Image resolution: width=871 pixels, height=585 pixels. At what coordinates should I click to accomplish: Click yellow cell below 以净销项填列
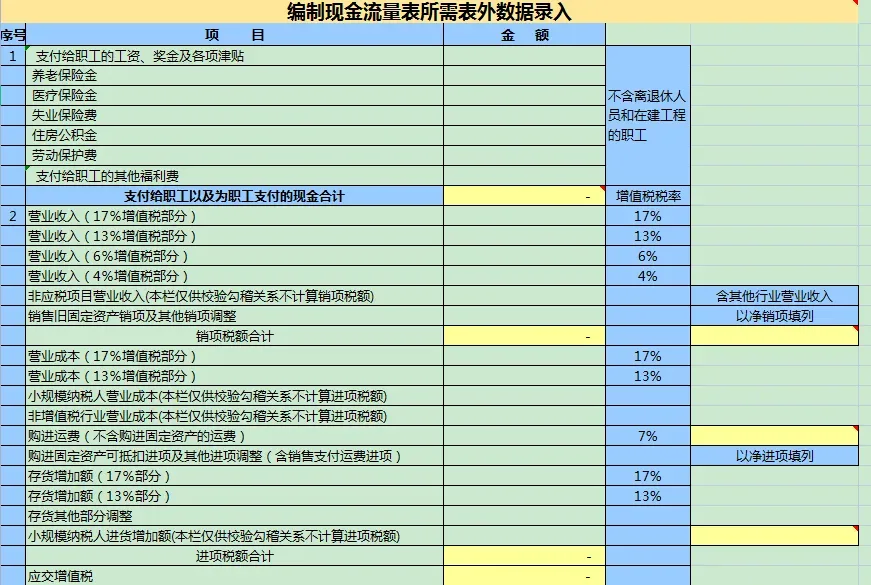coord(774,336)
